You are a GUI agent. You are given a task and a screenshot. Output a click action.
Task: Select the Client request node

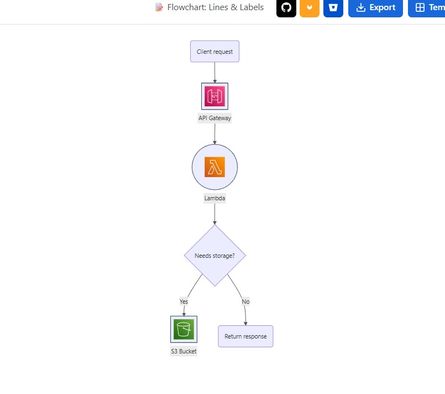[215, 51]
